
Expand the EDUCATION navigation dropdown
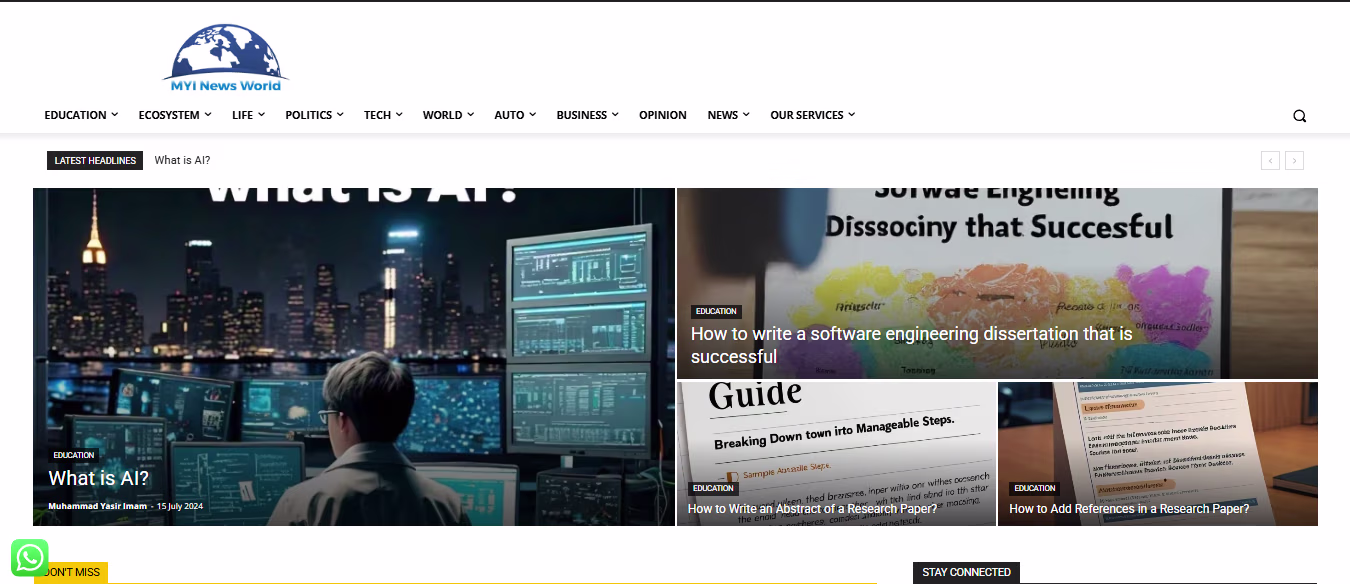tap(75, 115)
